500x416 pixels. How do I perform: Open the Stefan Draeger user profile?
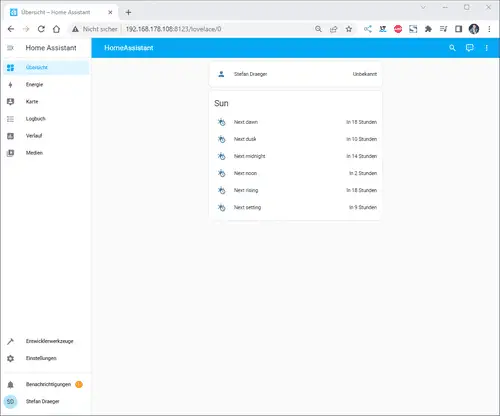tap(46, 402)
